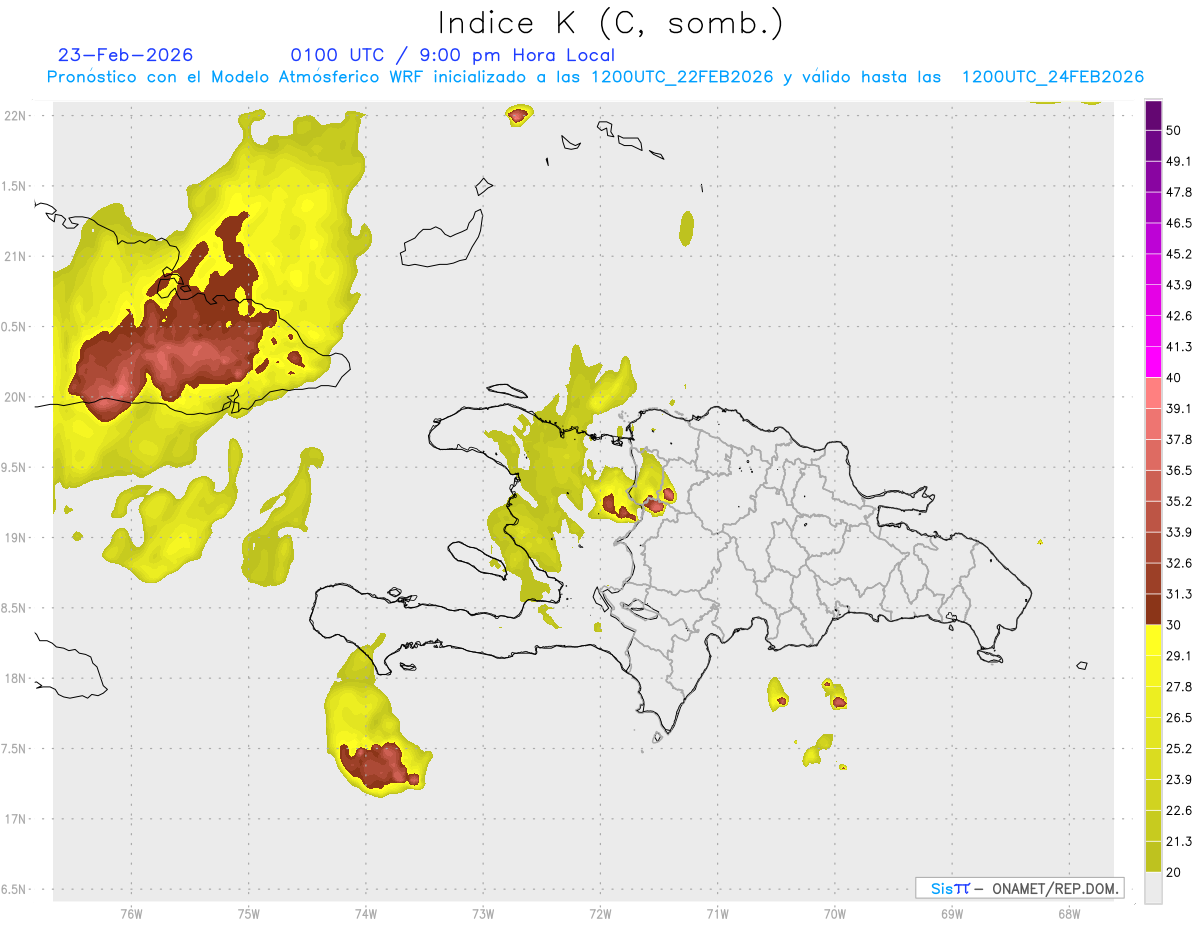Click the colorbar value "33.9"

pyautogui.click(x=1178, y=532)
